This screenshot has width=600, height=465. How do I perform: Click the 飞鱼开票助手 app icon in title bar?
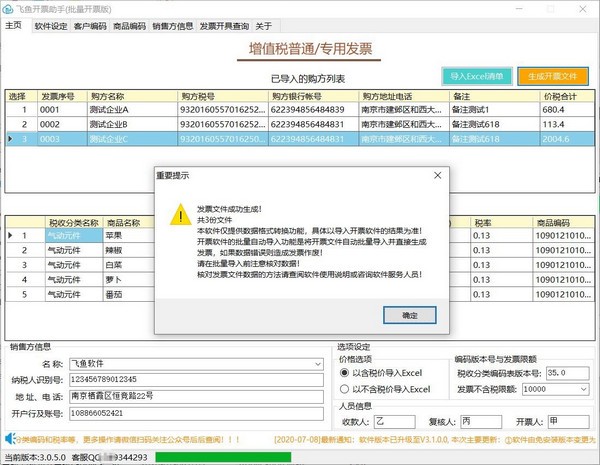(8, 7)
